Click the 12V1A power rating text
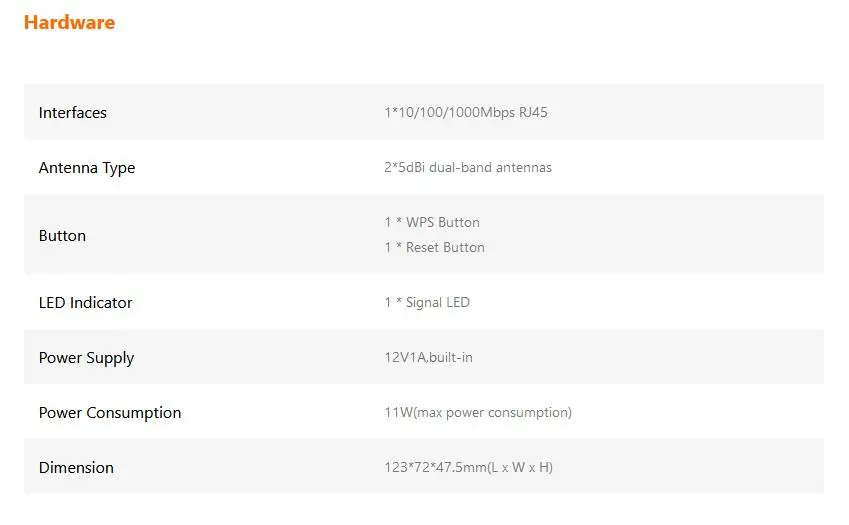The height and width of the screenshot is (525, 849). click(404, 358)
